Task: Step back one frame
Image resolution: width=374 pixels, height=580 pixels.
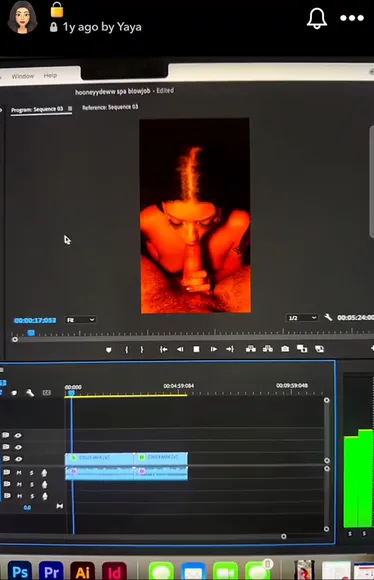Action: point(180,349)
